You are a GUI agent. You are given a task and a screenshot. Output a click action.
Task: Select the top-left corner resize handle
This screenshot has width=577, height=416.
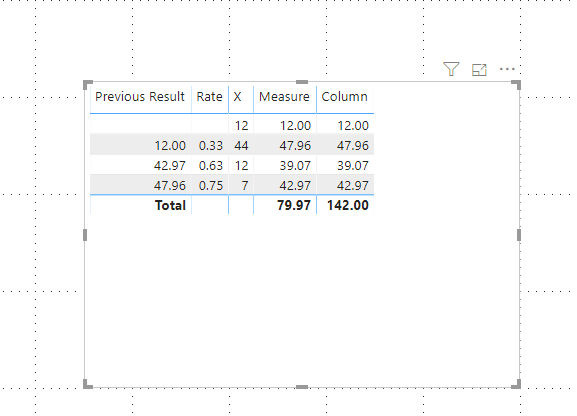(88, 85)
